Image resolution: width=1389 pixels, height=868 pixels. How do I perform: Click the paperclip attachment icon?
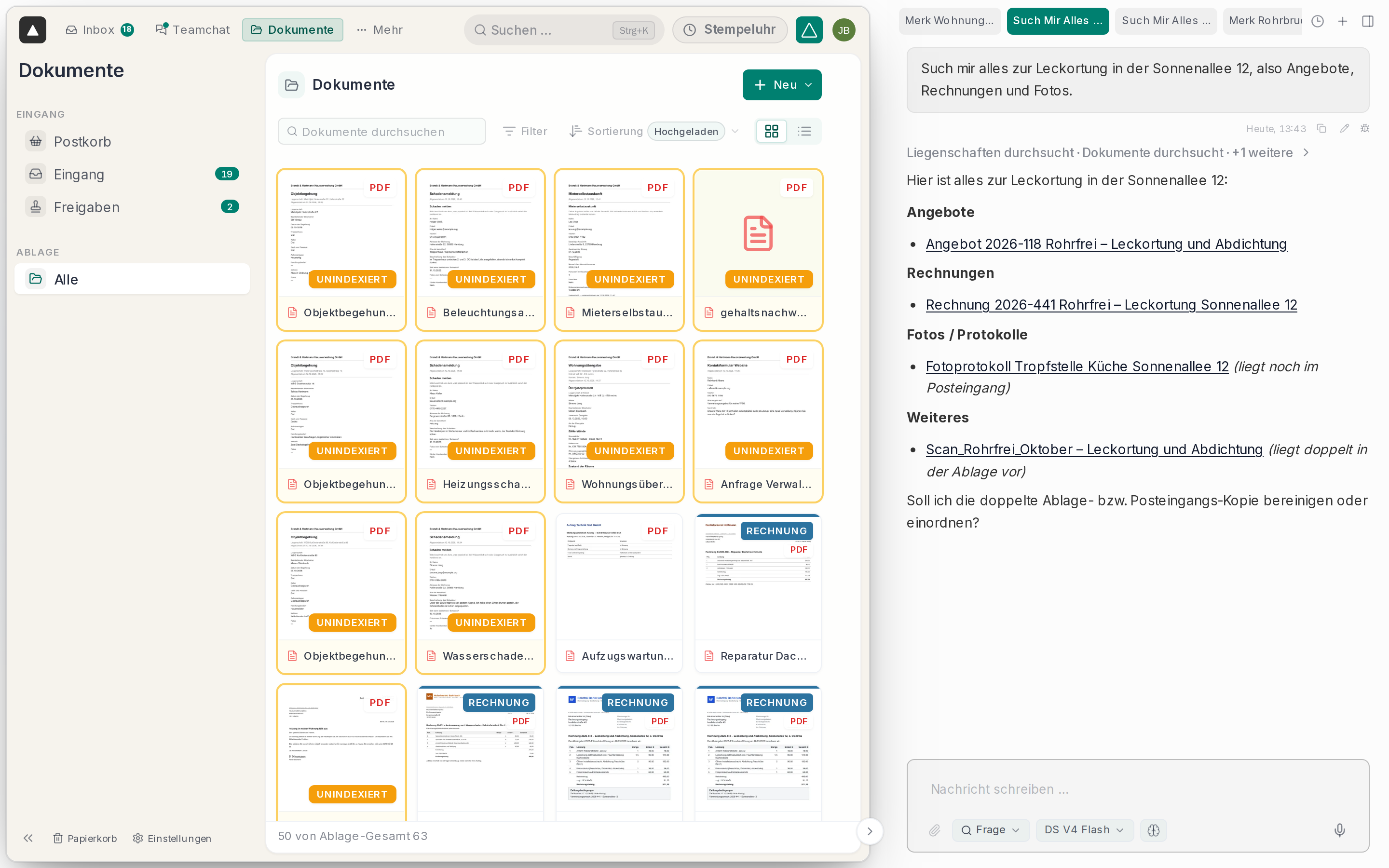click(934, 830)
